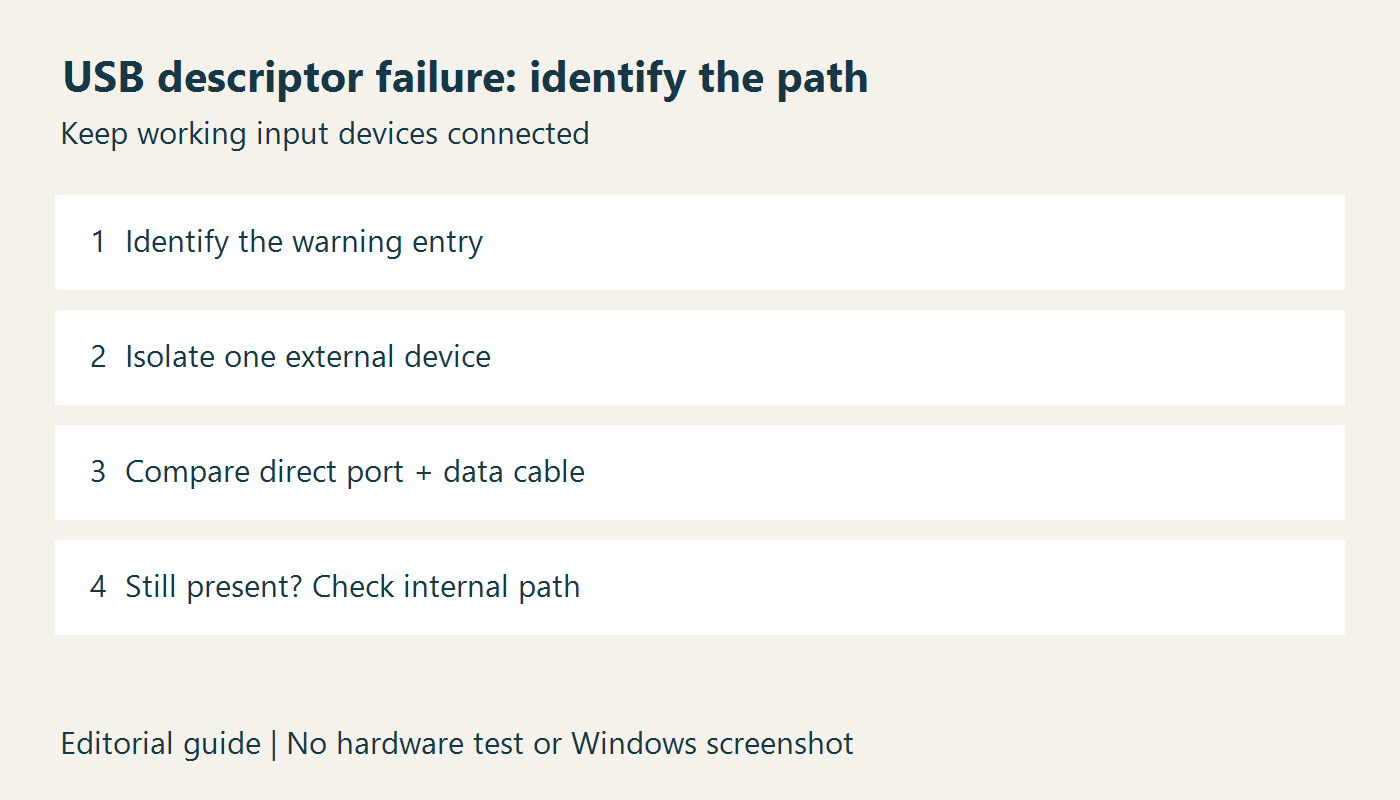The image size is (1400, 800).
Task: Click the 'Keep working input devices connected' subtitle
Action: coord(325,133)
